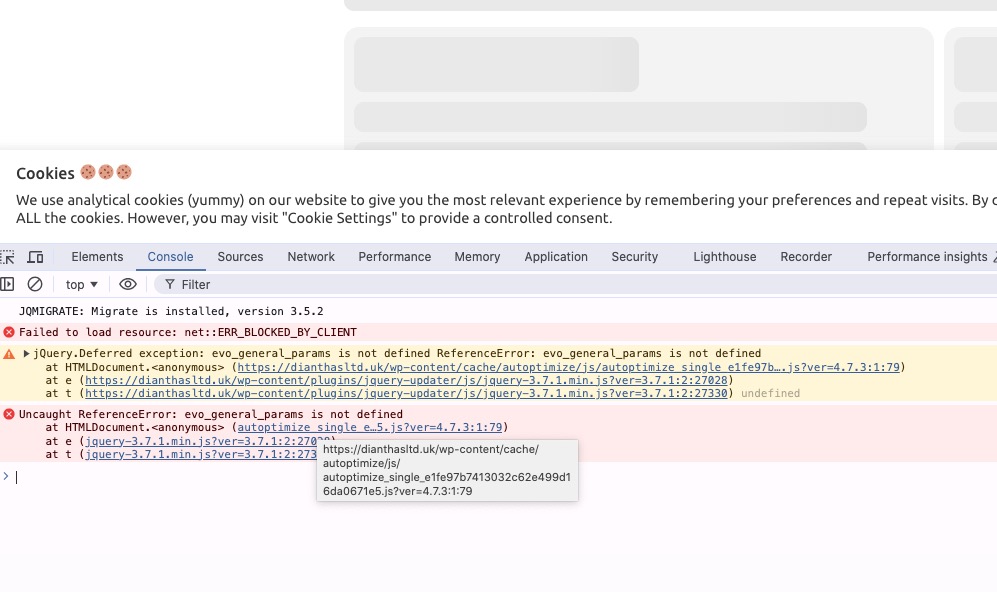Open the Recorder tab
The height and width of the screenshot is (592, 997).
[806, 257]
